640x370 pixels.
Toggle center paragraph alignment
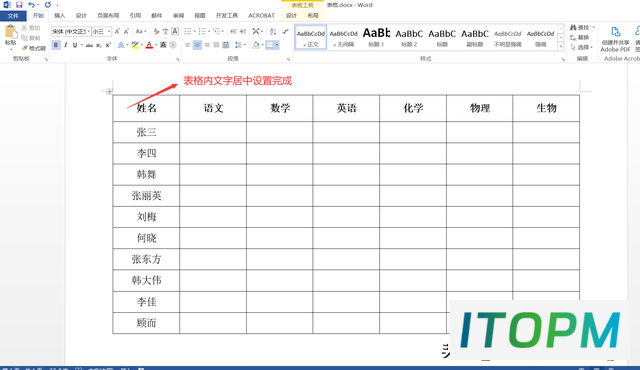click(x=197, y=45)
